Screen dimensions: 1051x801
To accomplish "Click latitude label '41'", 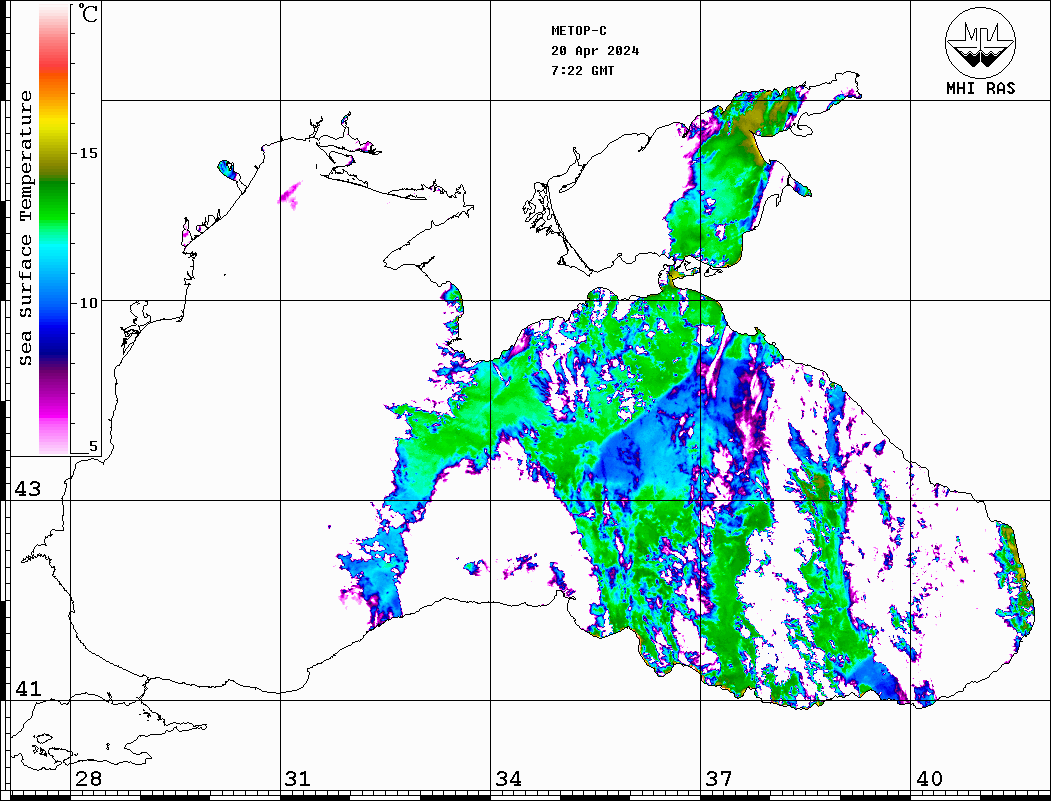I will (28, 688).
